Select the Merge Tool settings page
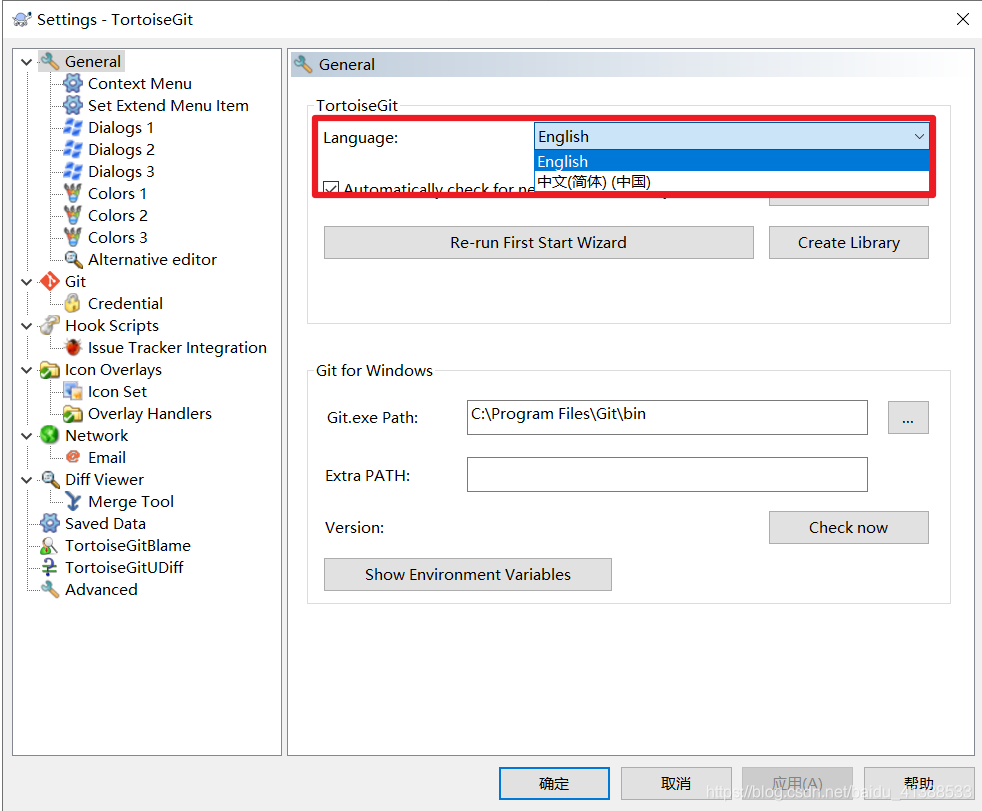 coord(131,501)
